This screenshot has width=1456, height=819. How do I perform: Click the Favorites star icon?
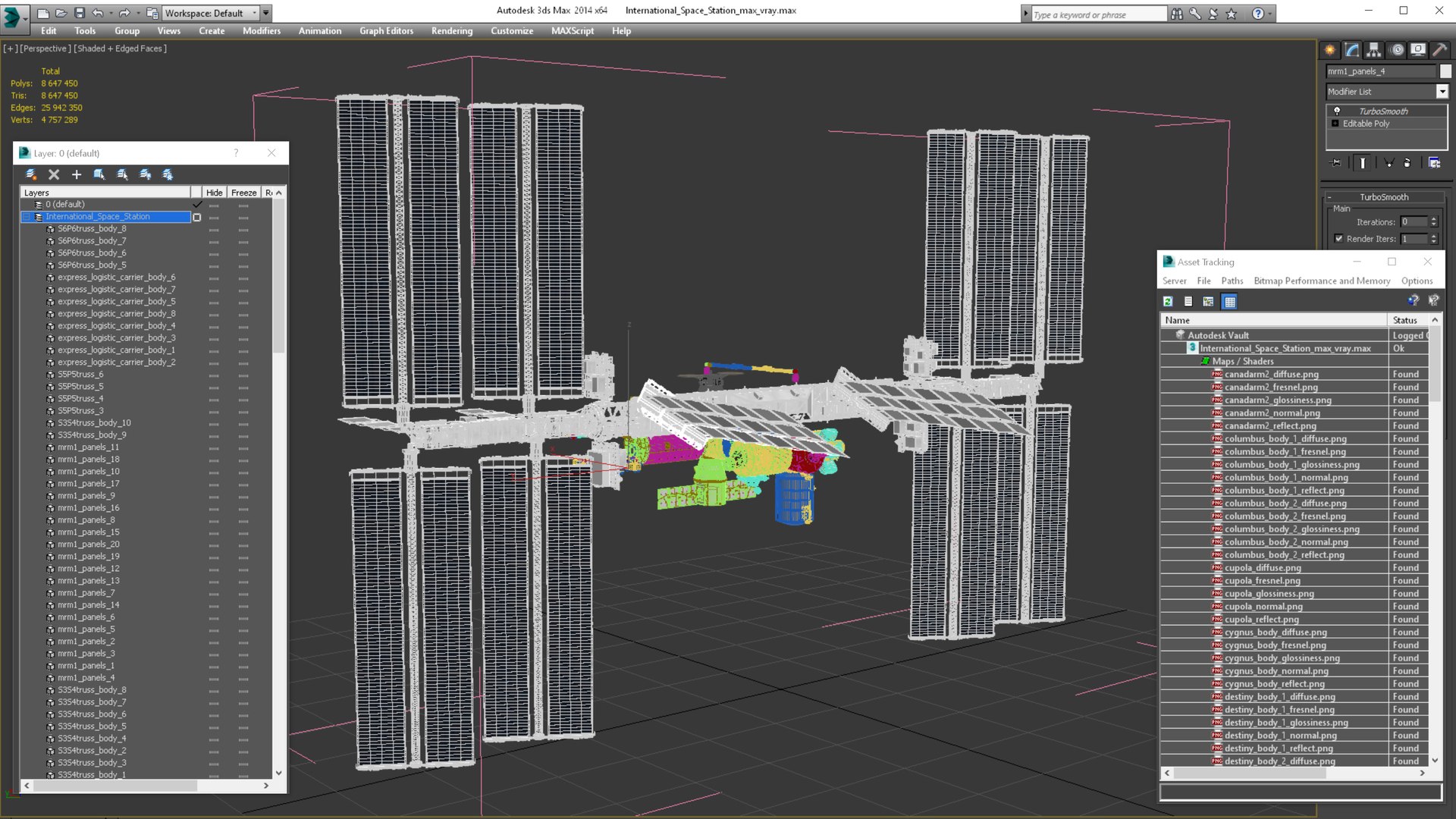point(1232,14)
